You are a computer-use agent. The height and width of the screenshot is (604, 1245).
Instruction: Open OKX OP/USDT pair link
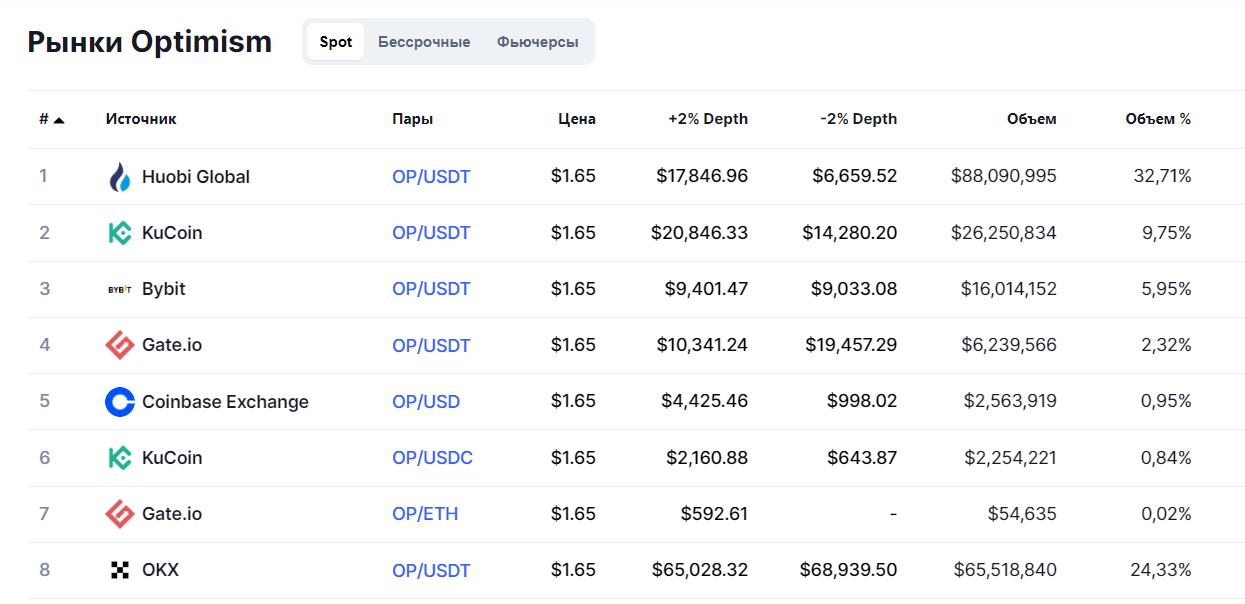(x=431, y=570)
